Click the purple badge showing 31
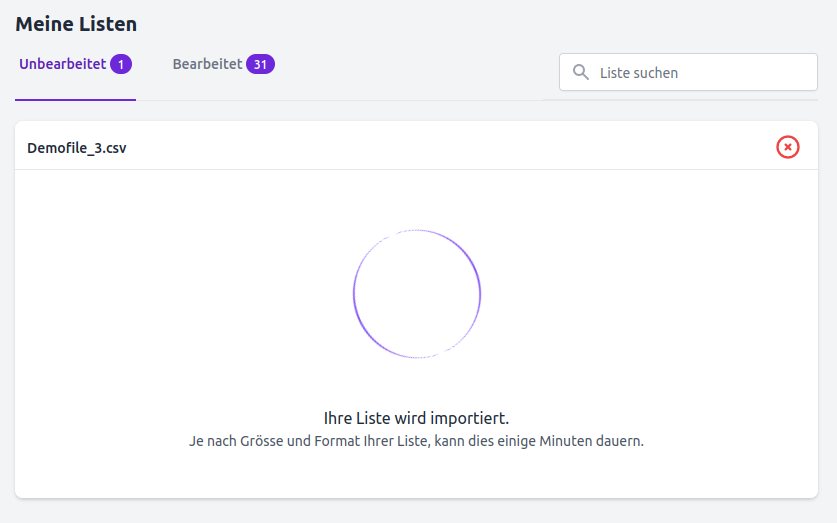The height and width of the screenshot is (523, 837). click(x=260, y=64)
